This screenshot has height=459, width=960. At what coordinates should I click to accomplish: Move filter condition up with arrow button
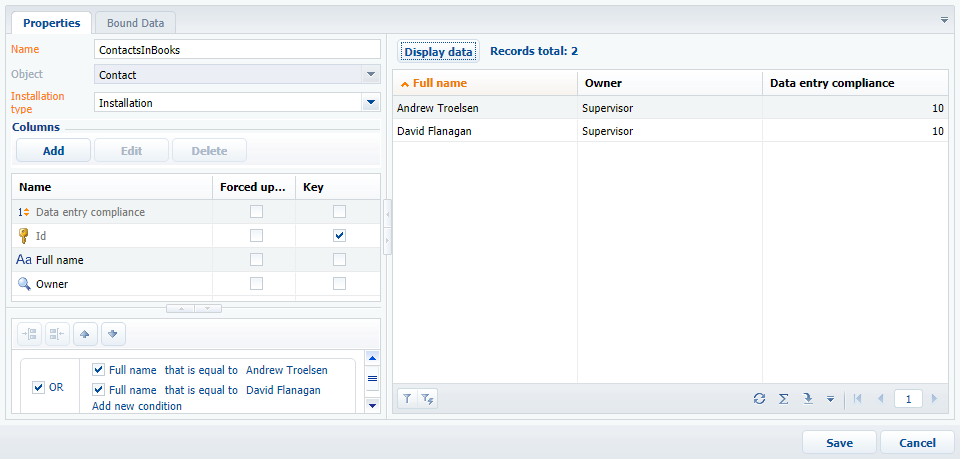coord(86,334)
